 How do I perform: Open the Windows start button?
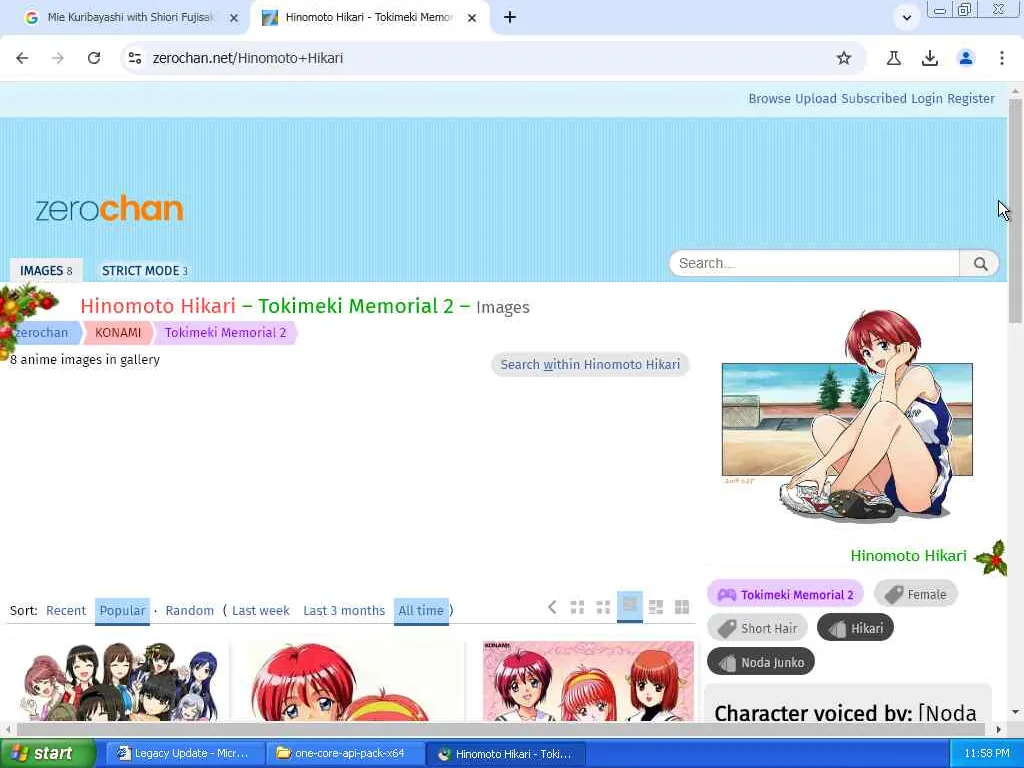tap(47, 754)
